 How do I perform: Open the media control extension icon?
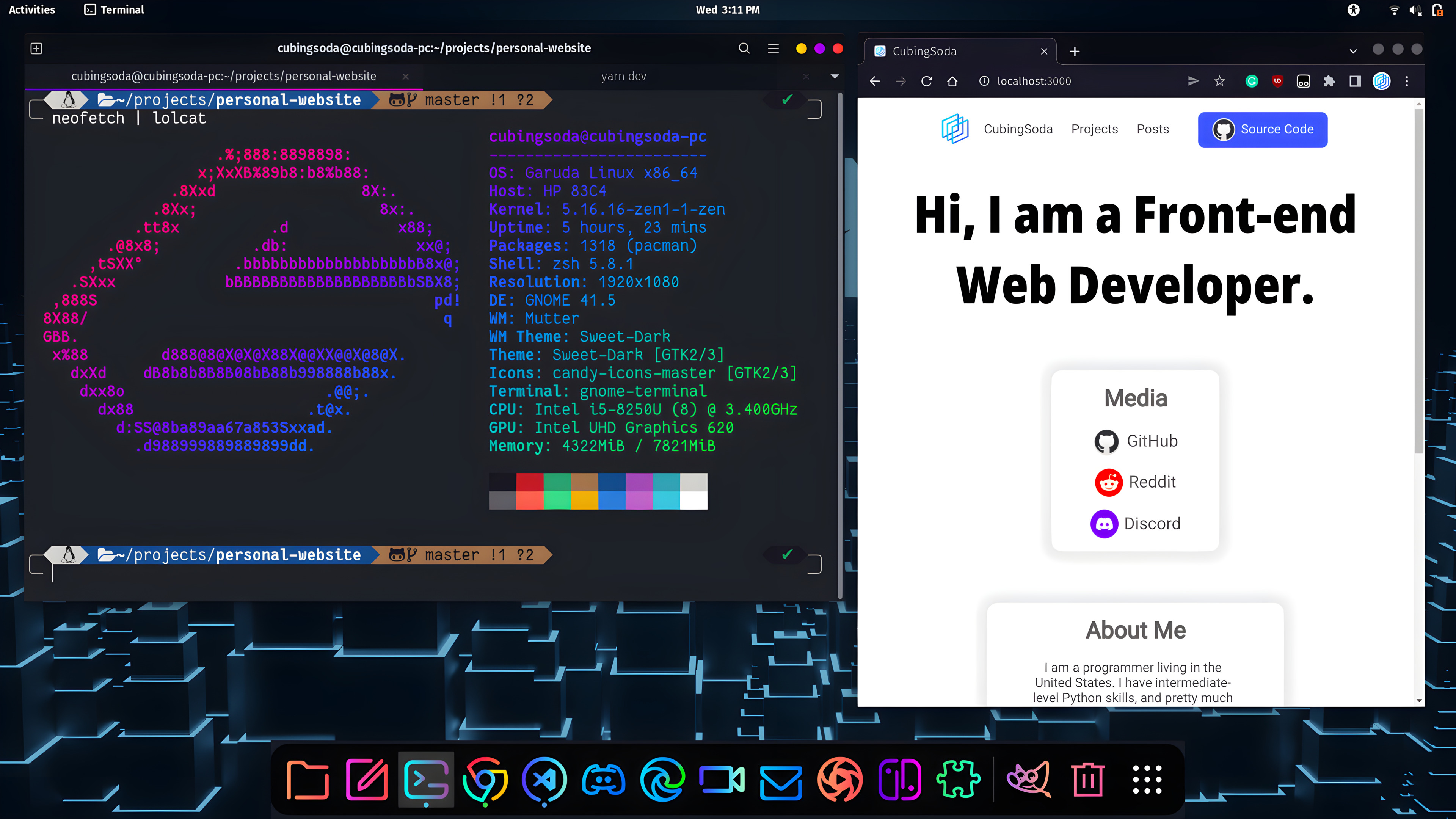(x=1304, y=82)
